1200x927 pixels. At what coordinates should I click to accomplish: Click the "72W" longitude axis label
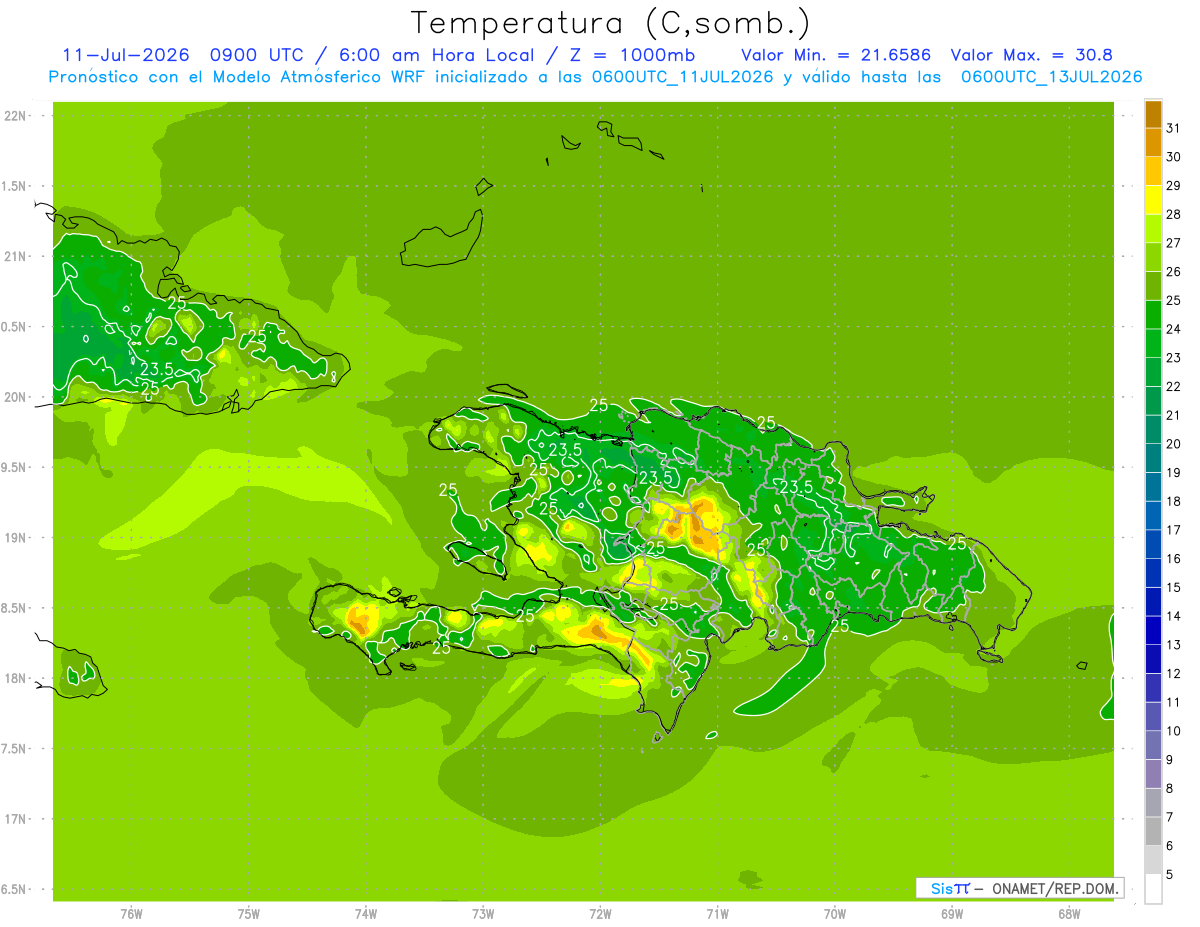tap(600, 914)
